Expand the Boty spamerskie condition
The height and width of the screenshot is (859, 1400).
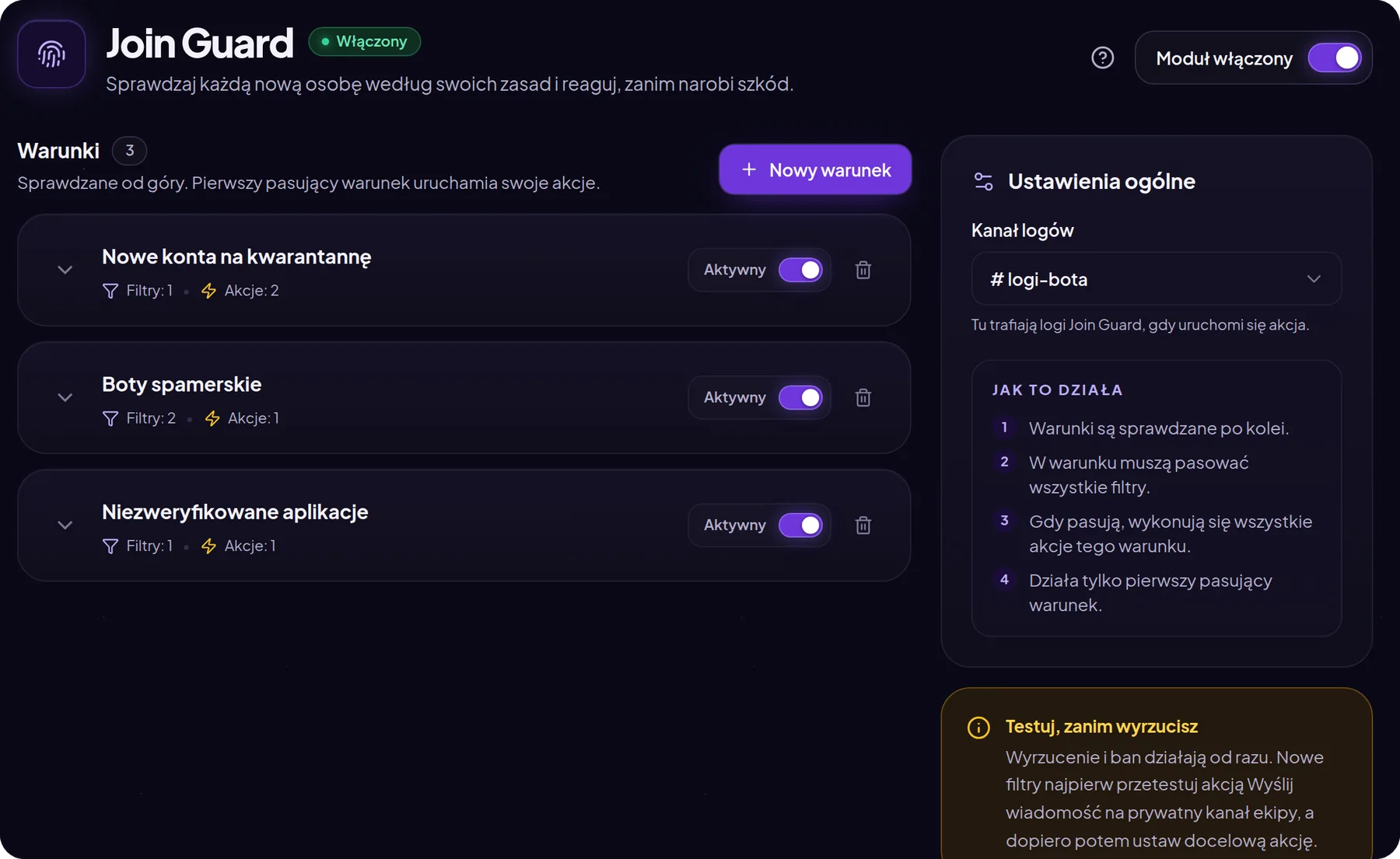pyautogui.click(x=65, y=397)
